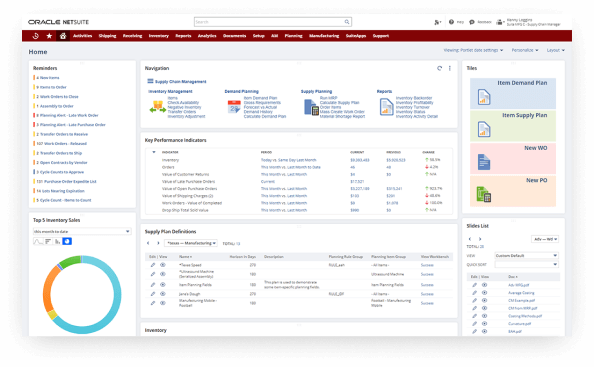594x367 pixels.
Task: Open the Help question mark icon
Action: [451, 22]
